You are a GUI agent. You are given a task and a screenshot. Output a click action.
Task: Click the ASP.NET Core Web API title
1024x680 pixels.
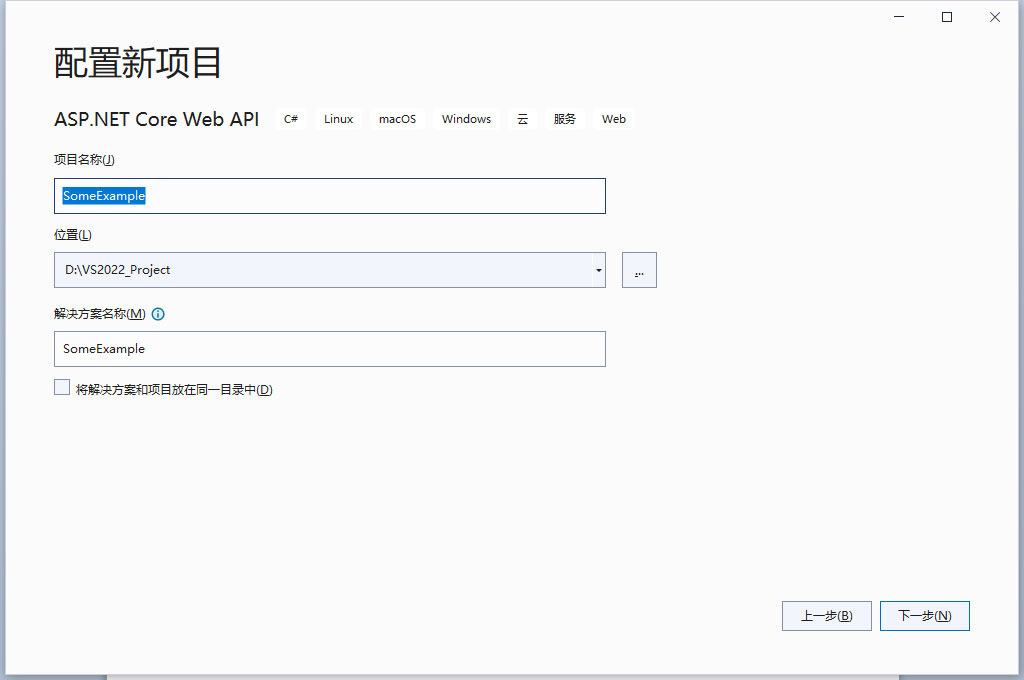pos(157,120)
